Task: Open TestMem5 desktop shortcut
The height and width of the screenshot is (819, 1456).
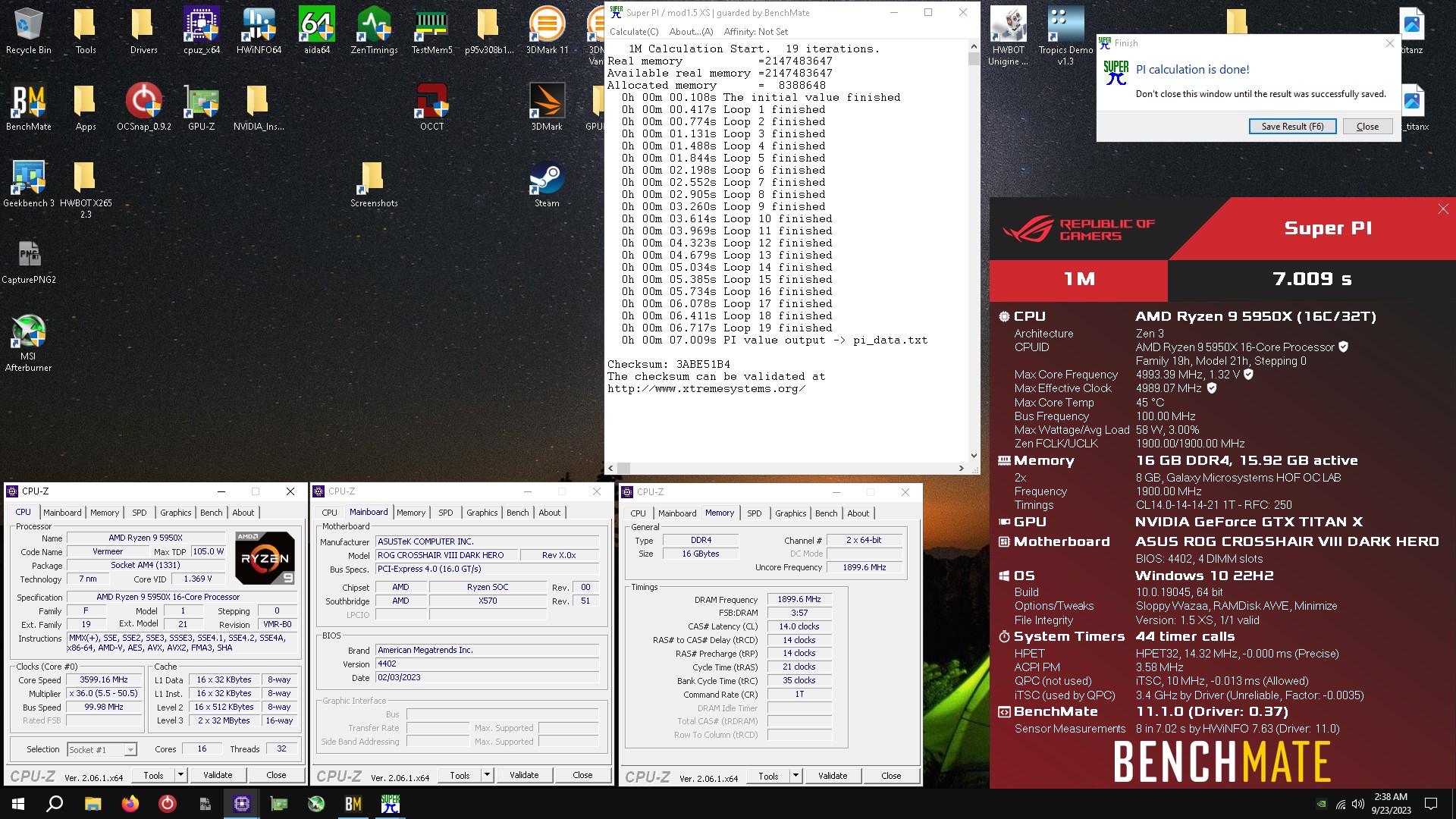Action: tap(431, 31)
